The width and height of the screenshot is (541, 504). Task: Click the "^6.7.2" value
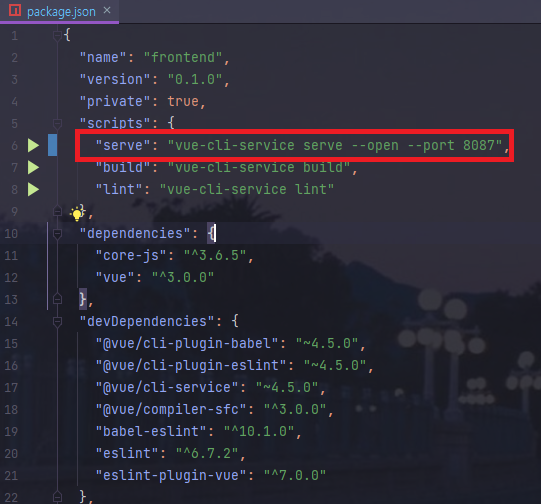click(x=207, y=454)
